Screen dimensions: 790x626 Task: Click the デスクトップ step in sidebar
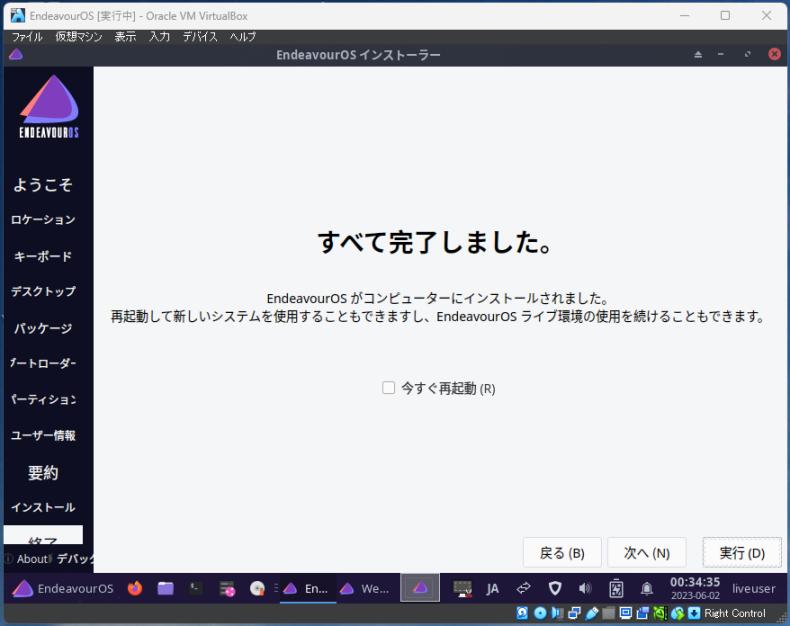coord(43,291)
